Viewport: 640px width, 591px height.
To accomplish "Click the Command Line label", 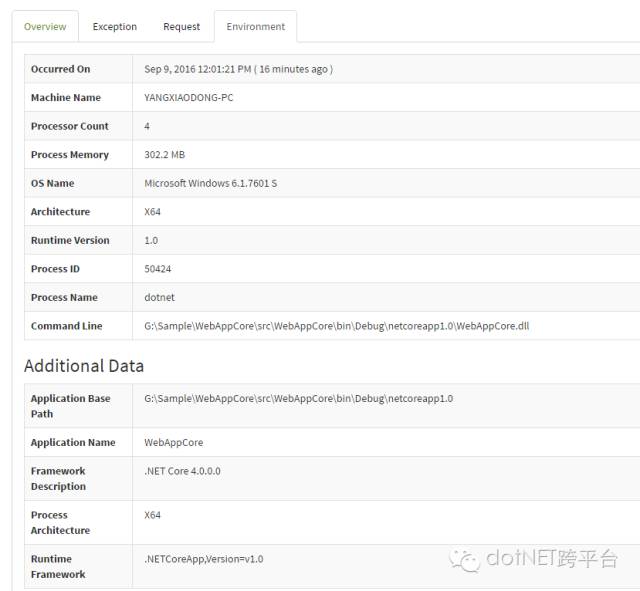I will tap(67, 326).
